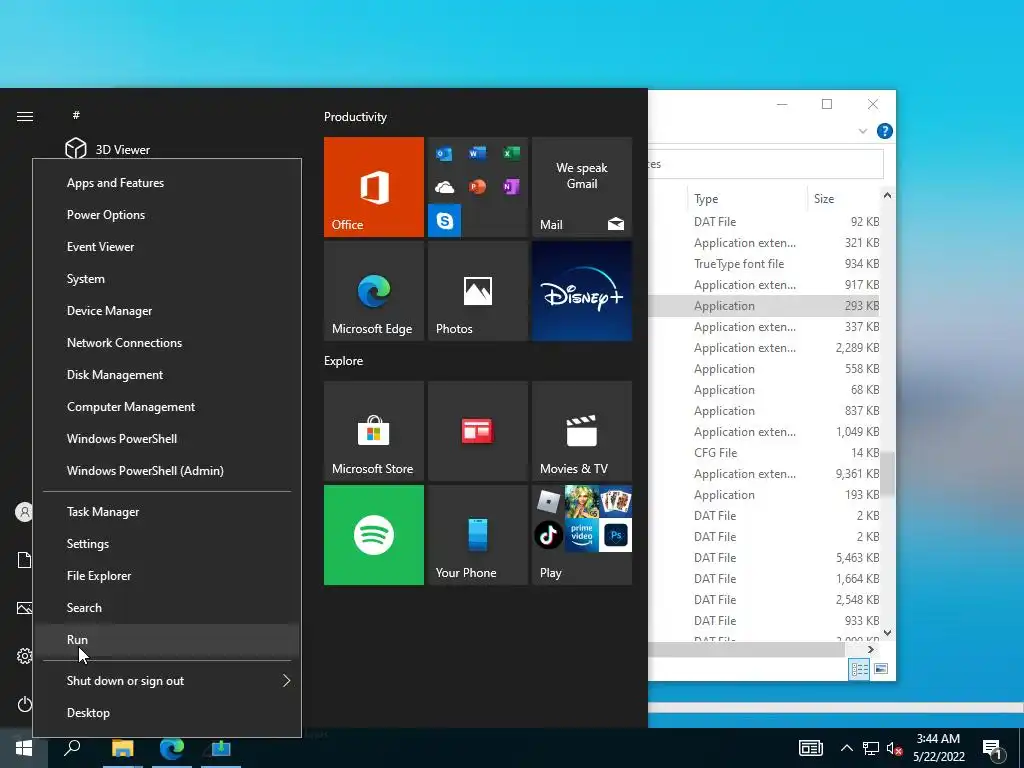Select the TrueType font file row
Image resolution: width=1024 pixels, height=768 pixels.
click(765, 264)
